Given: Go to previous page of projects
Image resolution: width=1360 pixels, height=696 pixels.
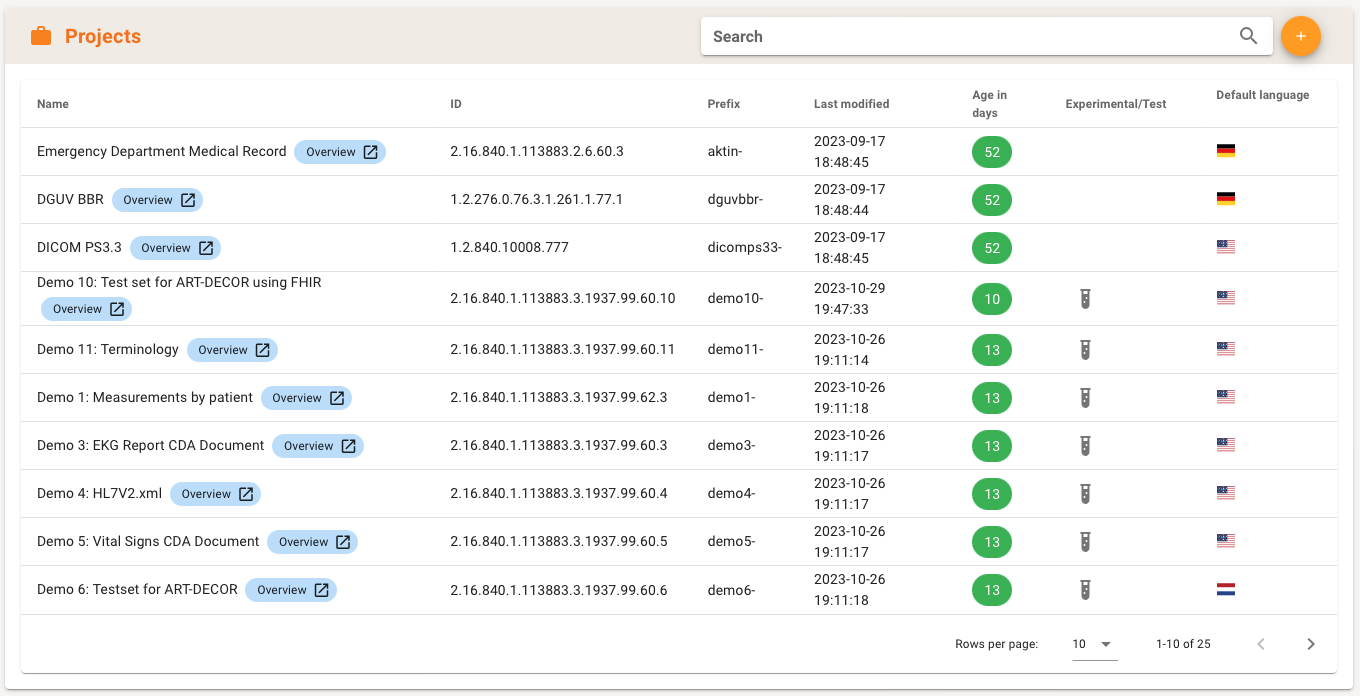Looking at the screenshot, I should tap(1261, 644).
